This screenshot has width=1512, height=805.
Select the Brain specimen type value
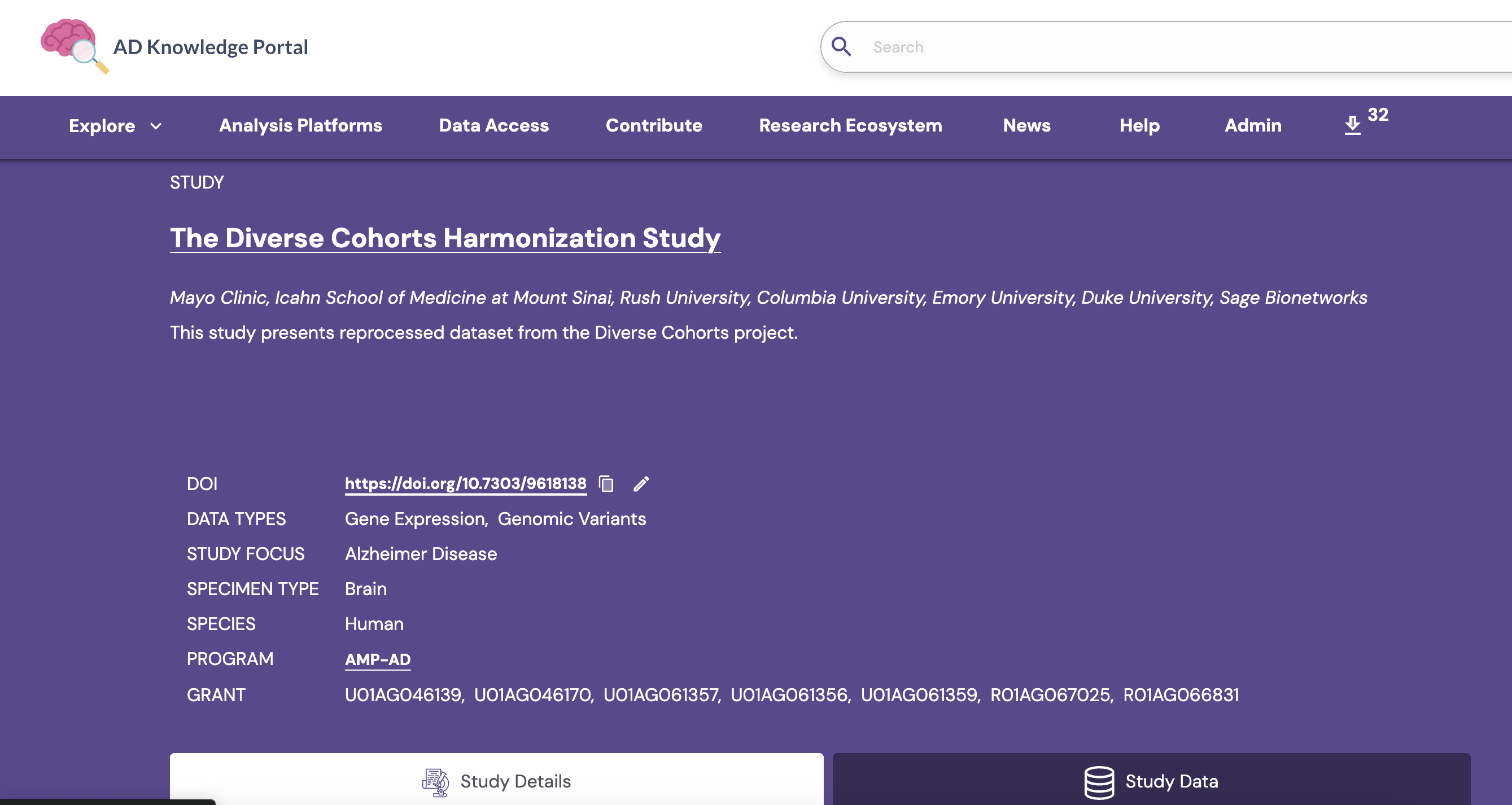click(x=366, y=588)
